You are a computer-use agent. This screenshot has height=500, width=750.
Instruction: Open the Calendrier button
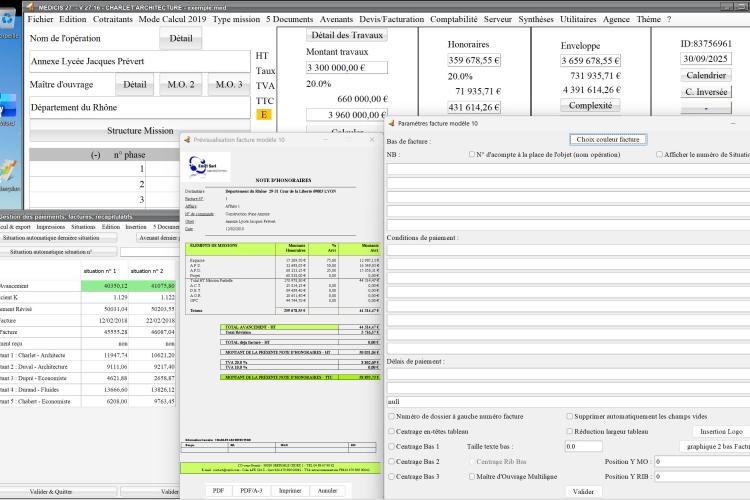click(x=706, y=75)
